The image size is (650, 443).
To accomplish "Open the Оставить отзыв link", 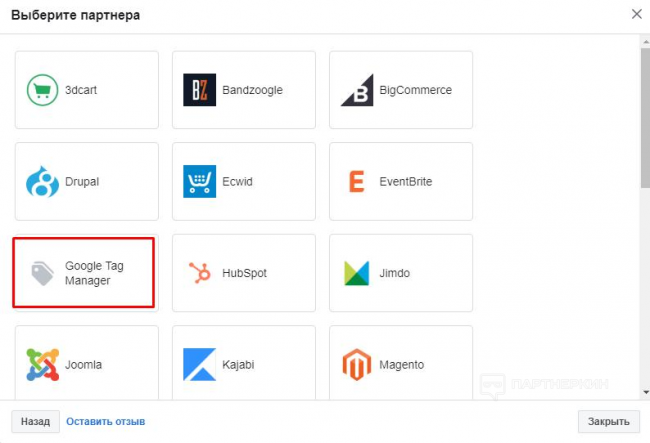I will coord(105,421).
